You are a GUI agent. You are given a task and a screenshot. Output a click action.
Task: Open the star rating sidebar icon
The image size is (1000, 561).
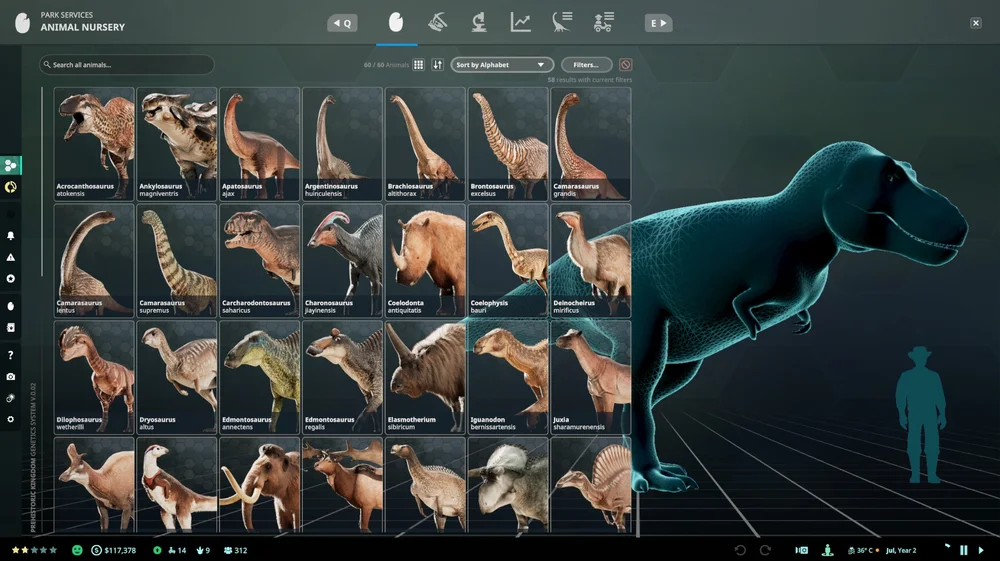(x=10, y=279)
